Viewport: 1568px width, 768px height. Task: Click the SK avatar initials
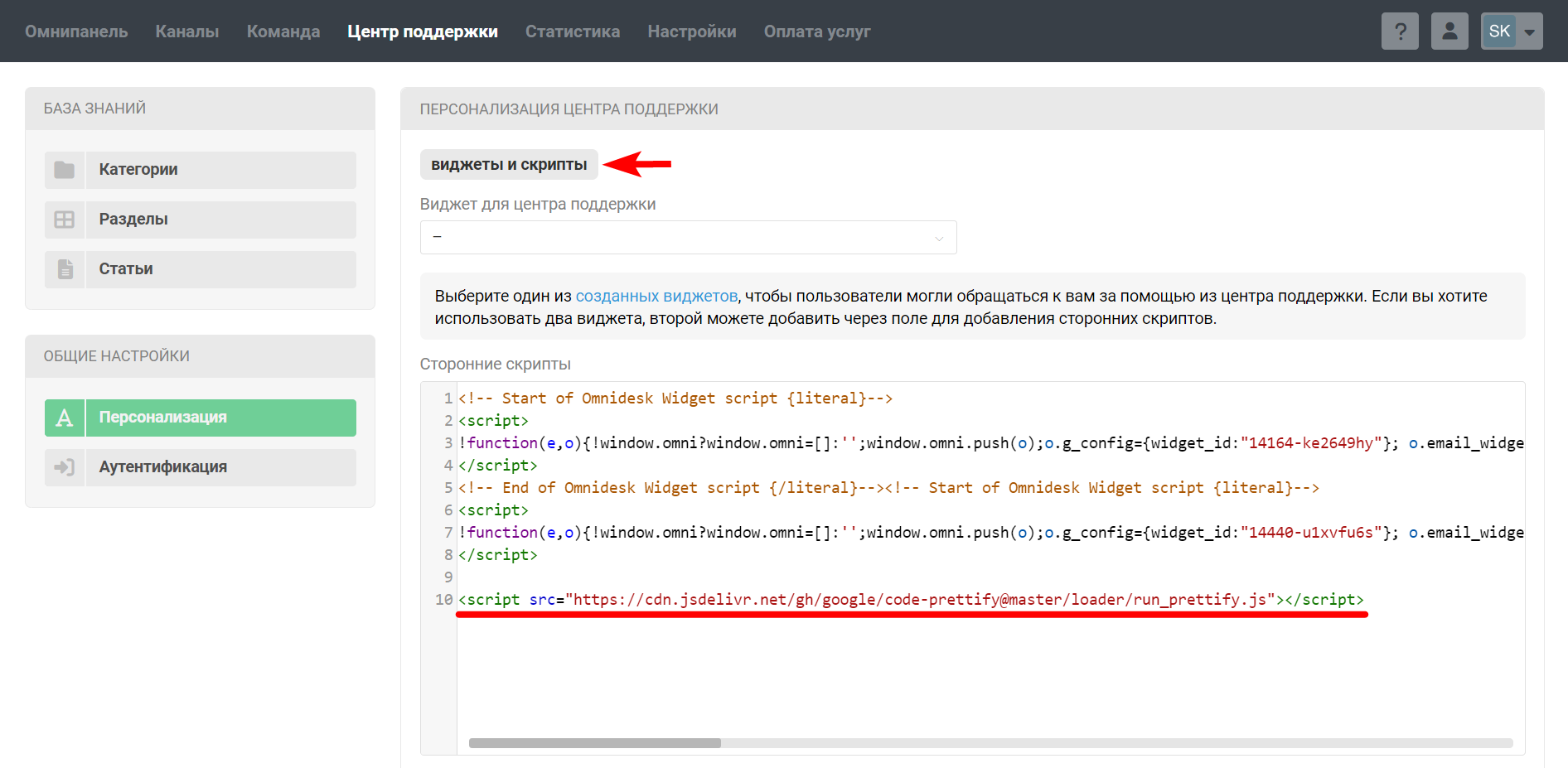(1499, 31)
